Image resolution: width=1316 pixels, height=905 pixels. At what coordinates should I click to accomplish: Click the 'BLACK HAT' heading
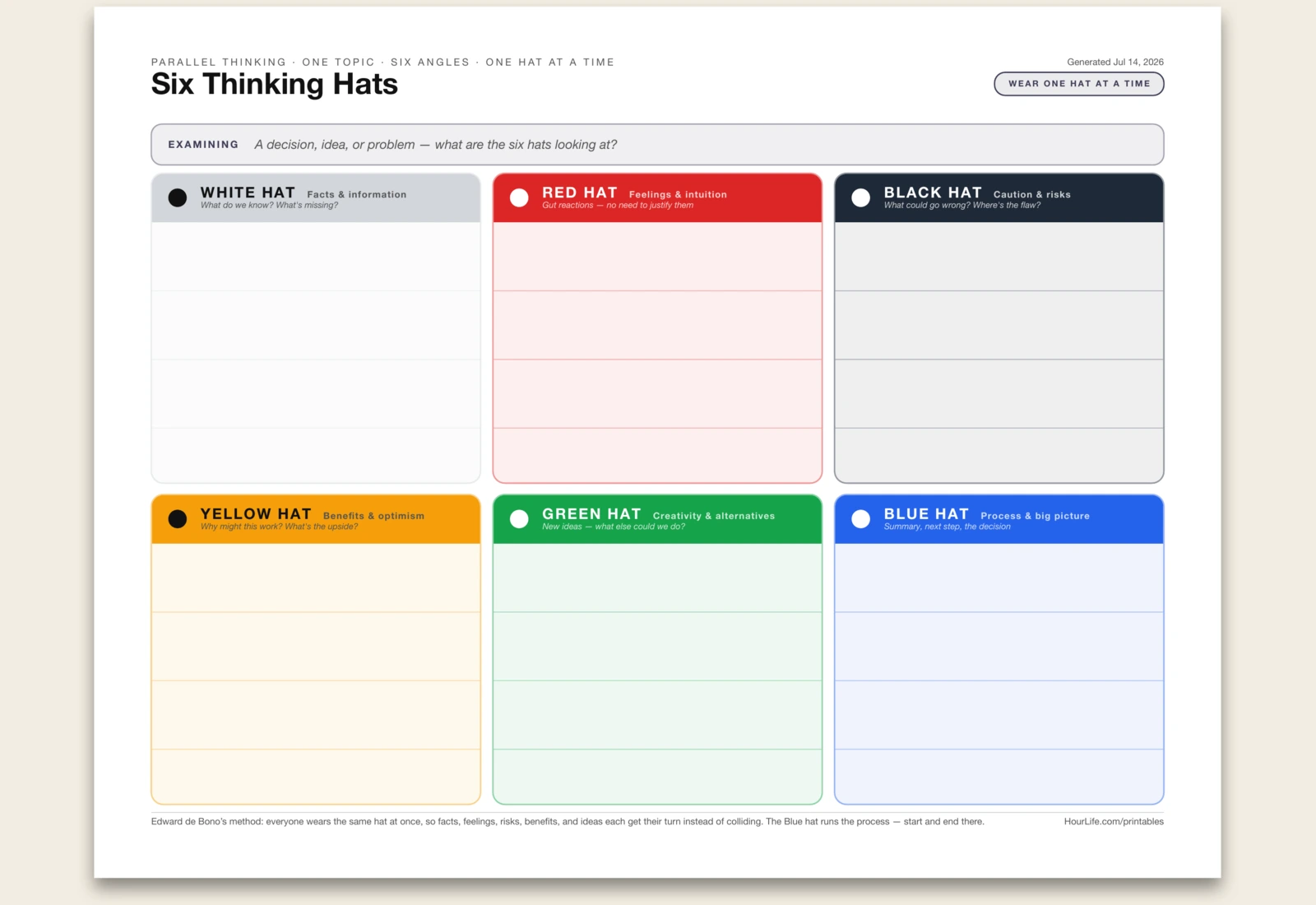click(933, 193)
